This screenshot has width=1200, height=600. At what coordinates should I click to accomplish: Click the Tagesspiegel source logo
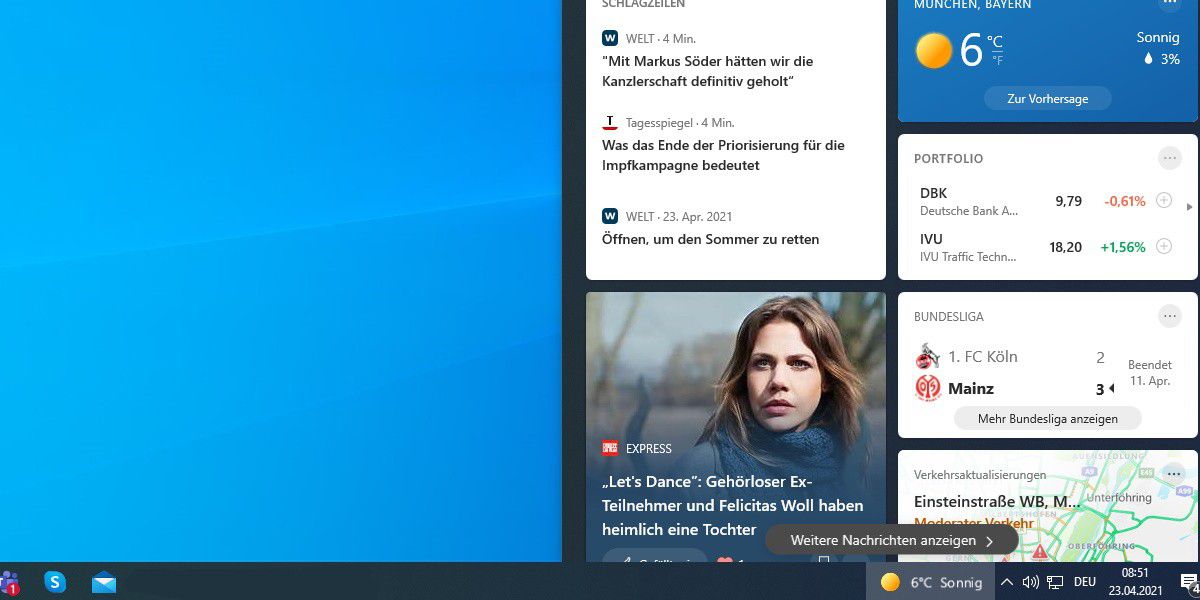click(610, 123)
